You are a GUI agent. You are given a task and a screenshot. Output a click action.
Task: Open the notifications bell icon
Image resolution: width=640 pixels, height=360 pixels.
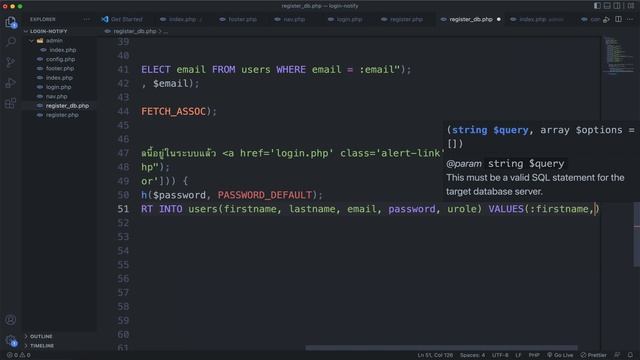pos(630,355)
